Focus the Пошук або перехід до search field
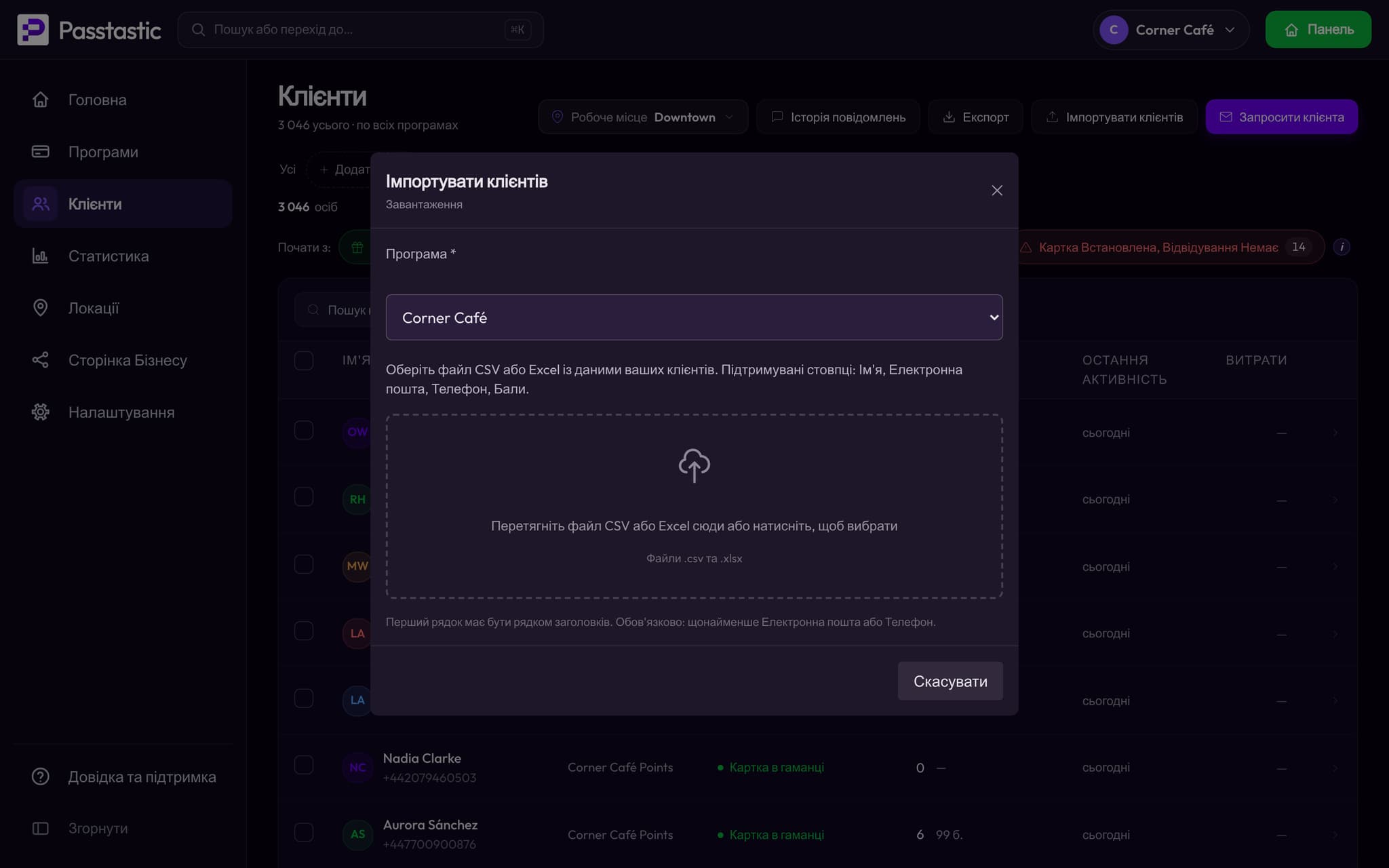The image size is (1389, 868). coord(360,30)
